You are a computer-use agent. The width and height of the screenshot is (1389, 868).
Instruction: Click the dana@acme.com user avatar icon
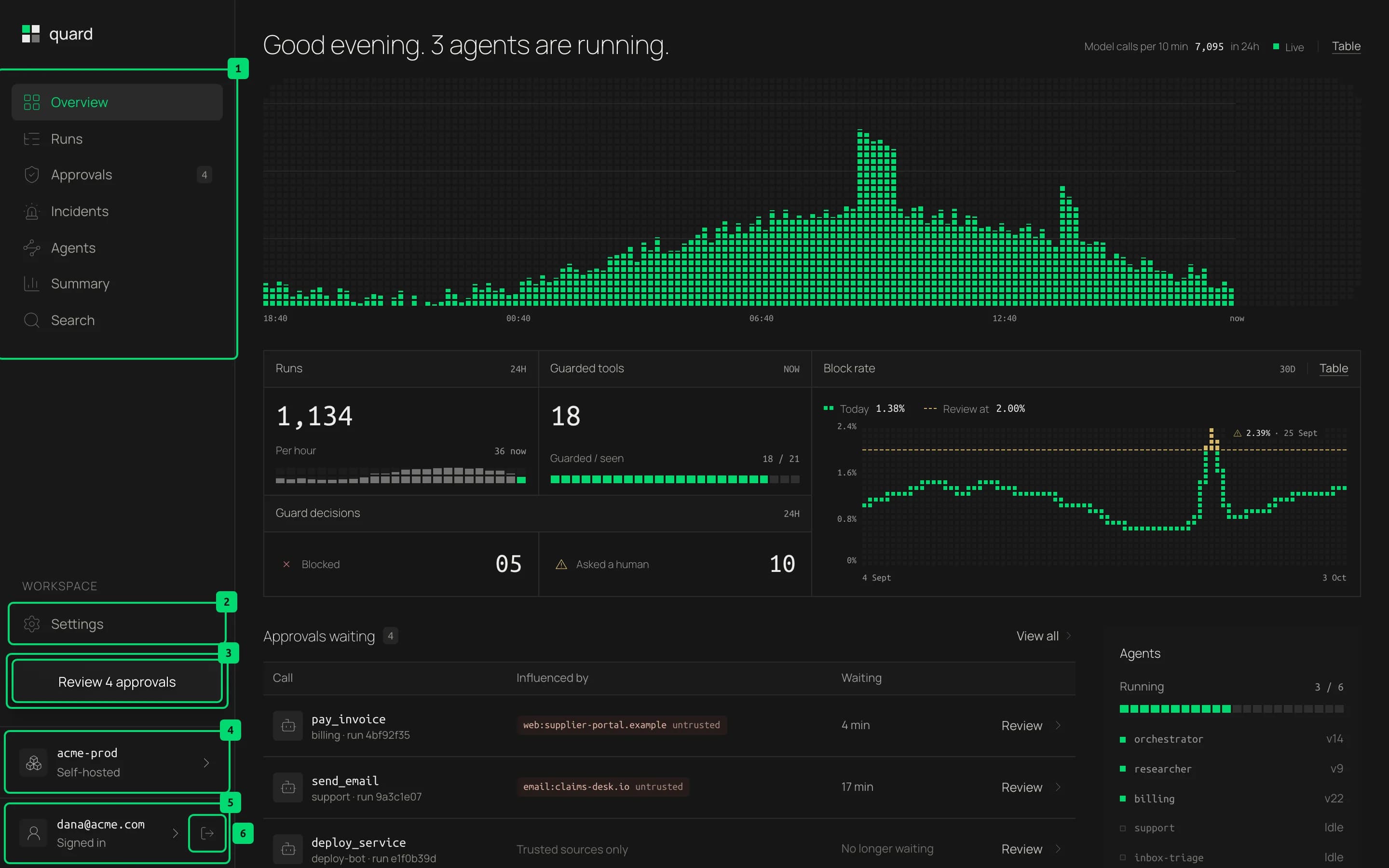point(34,833)
